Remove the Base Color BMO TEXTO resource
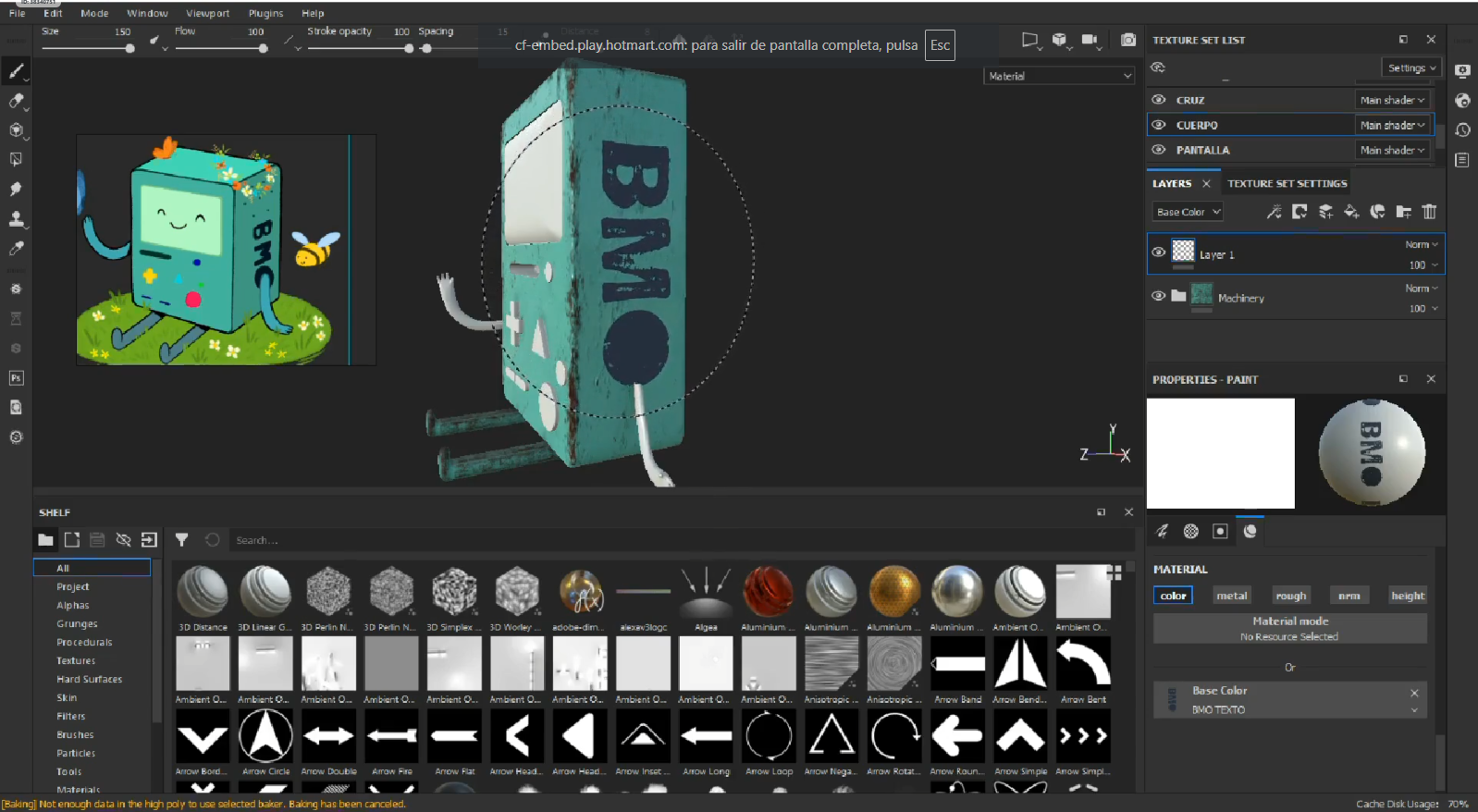Image resolution: width=1478 pixels, height=812 pixels. click(x=1414, y=693)
